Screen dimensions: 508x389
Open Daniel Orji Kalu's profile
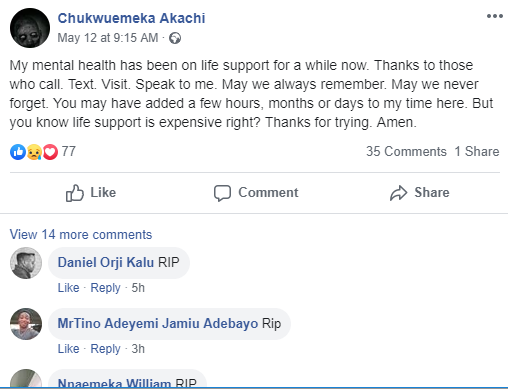(x=106, y=262)
